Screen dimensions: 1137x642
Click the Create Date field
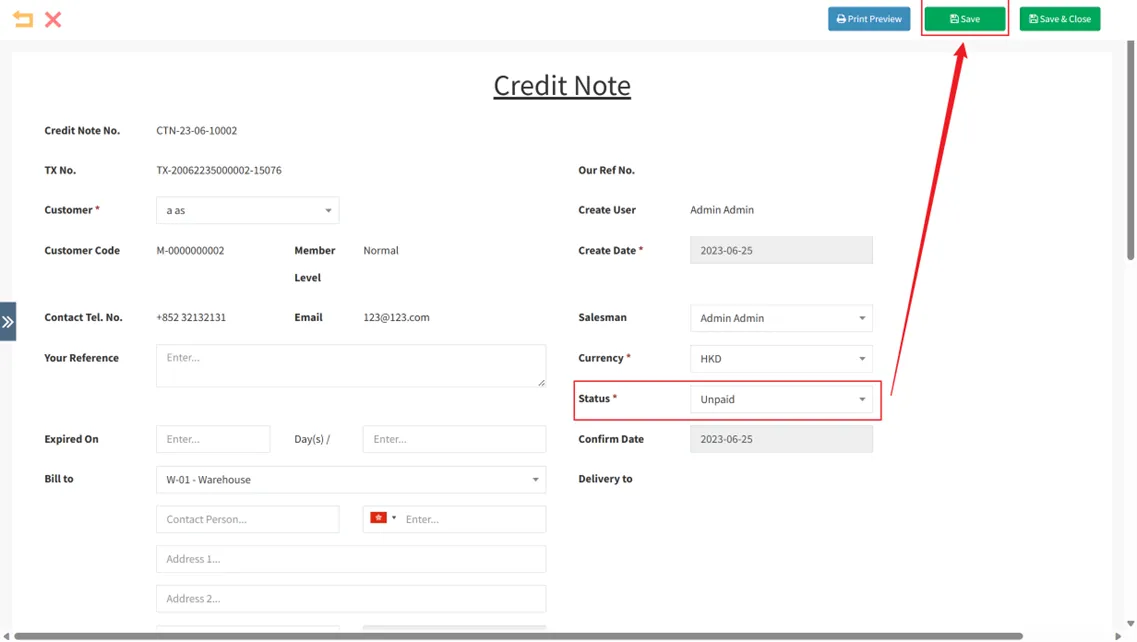pos(780,250)
